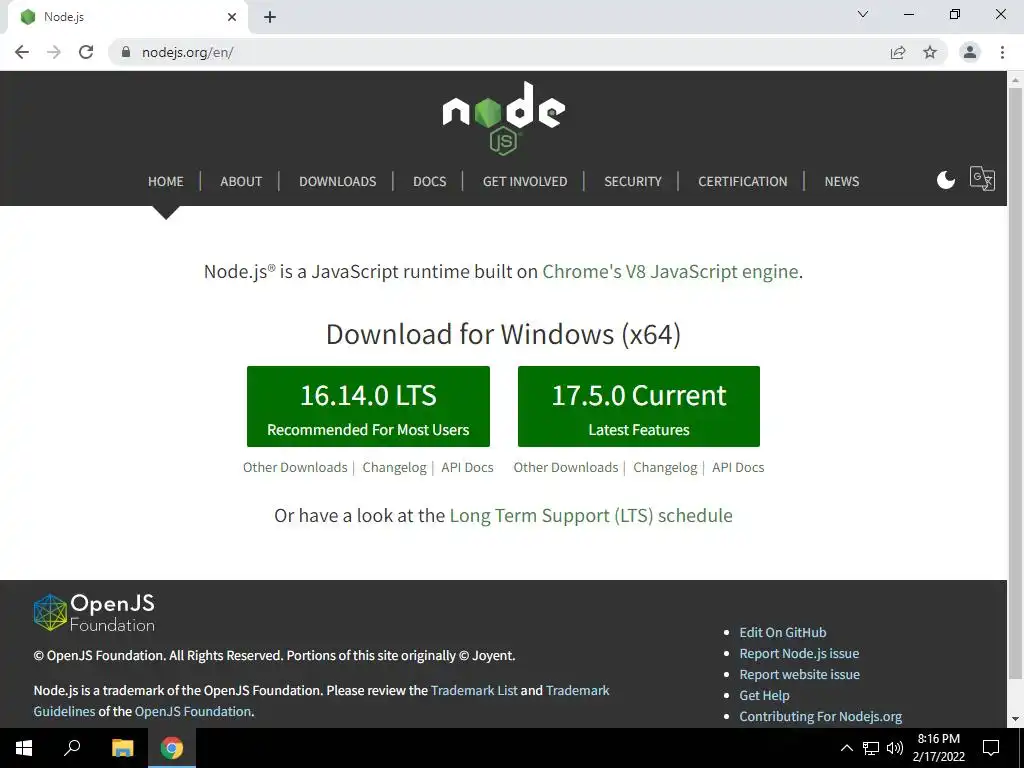Image resolution: width=1024 pixels, height=768 pixels.
Task: Share this page using the share icon
Action: coord(898,52)
